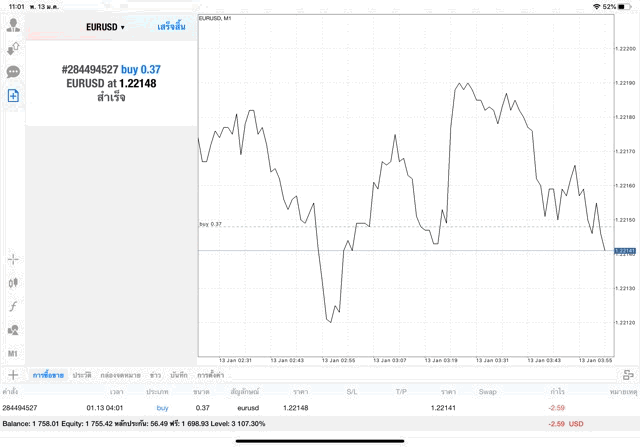Sort by the คำสั่ง order column header
Screen dimensions: 640x447
10,392
